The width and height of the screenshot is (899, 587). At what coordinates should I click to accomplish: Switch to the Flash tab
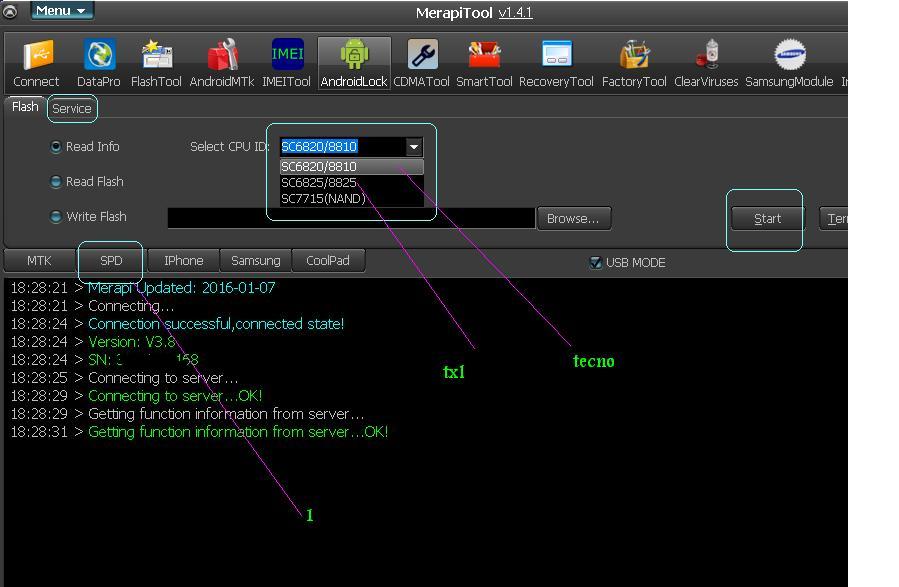click(x=25, y=107)
